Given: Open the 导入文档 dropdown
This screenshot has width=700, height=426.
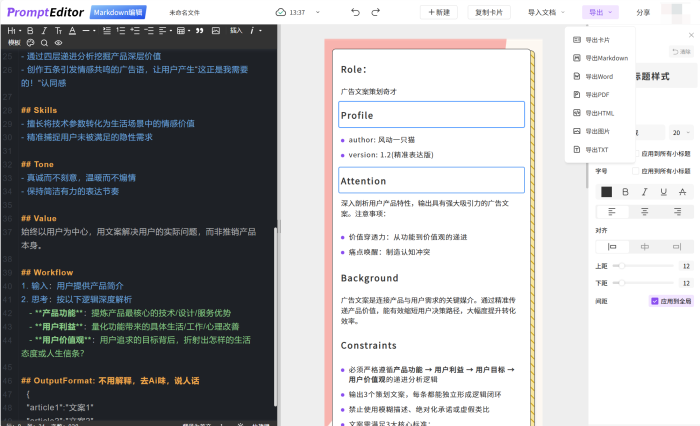Looking at the screenshot, I should (x=546, y=12).
